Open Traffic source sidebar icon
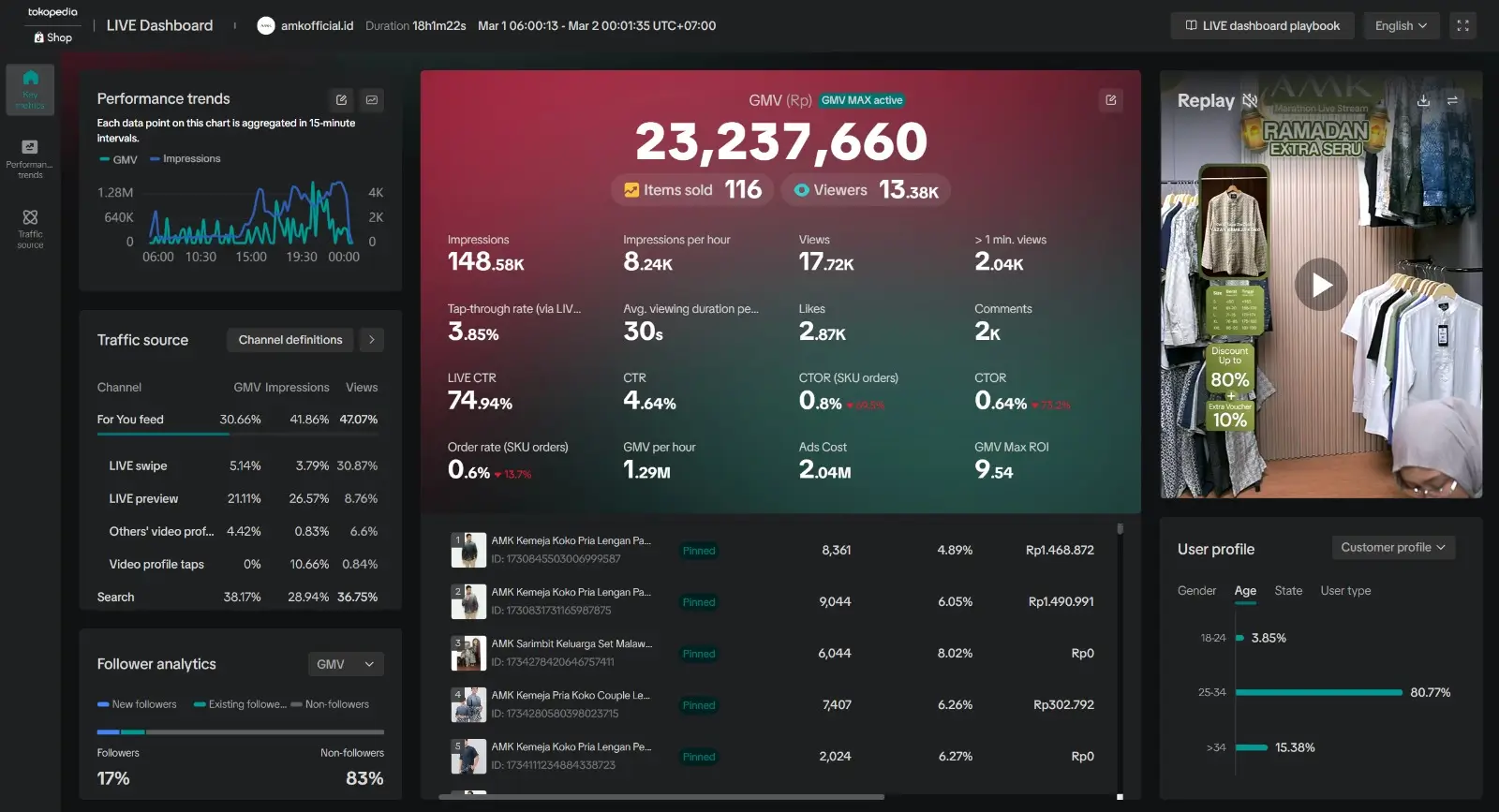Screen dimensions: 1499x812 (30, 229)
